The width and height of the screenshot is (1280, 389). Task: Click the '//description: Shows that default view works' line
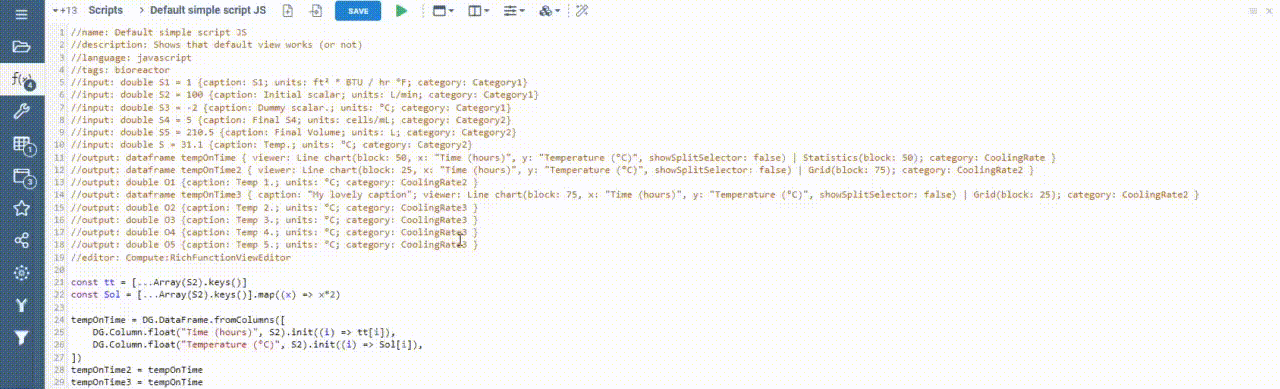(x=216, y=45)
